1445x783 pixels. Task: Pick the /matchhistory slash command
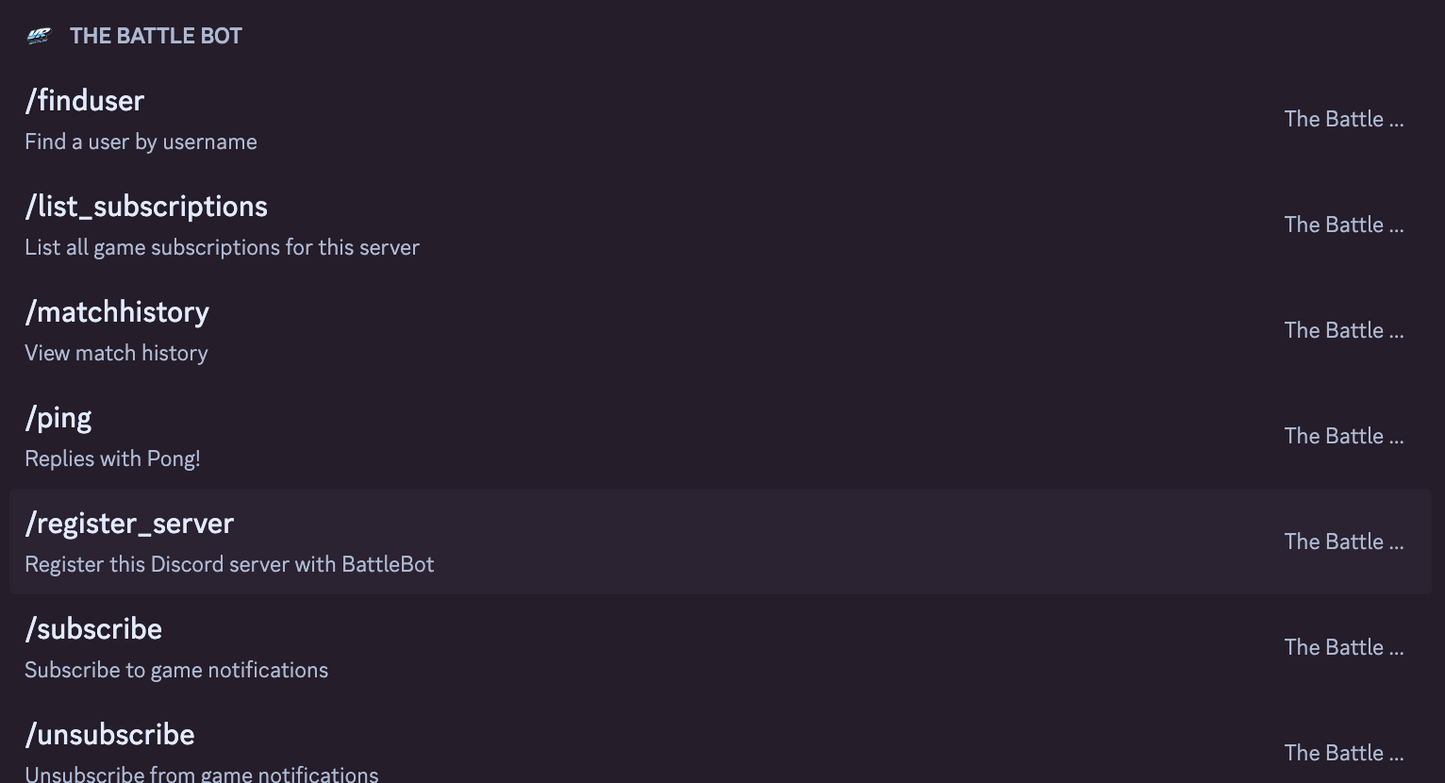click(x=720, y=331)
